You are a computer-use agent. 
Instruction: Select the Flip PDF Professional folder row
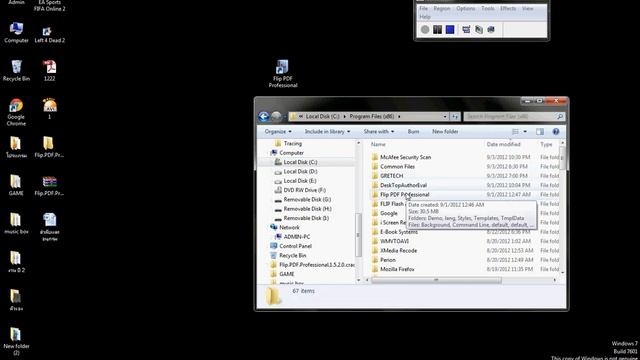tap(464, 195)
